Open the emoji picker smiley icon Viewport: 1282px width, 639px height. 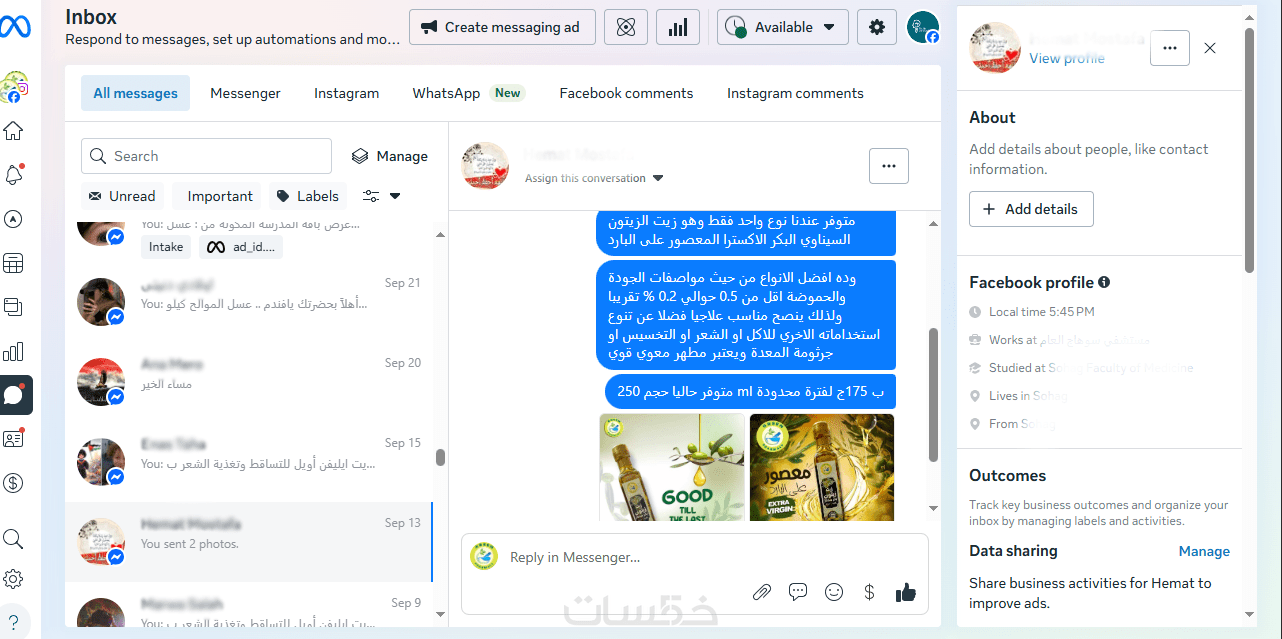pyautogui.click(x=834, y=592)
